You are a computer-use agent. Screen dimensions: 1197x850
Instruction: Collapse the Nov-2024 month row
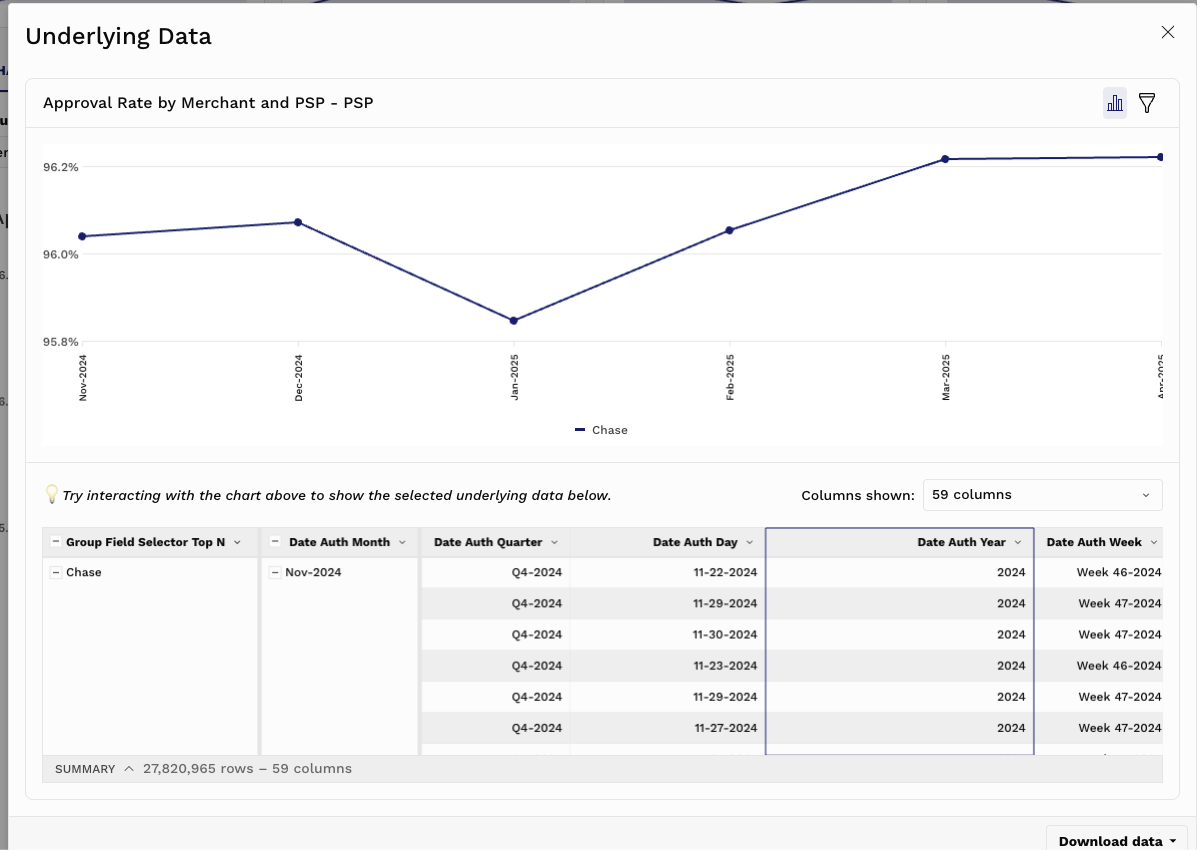point(276,573)
